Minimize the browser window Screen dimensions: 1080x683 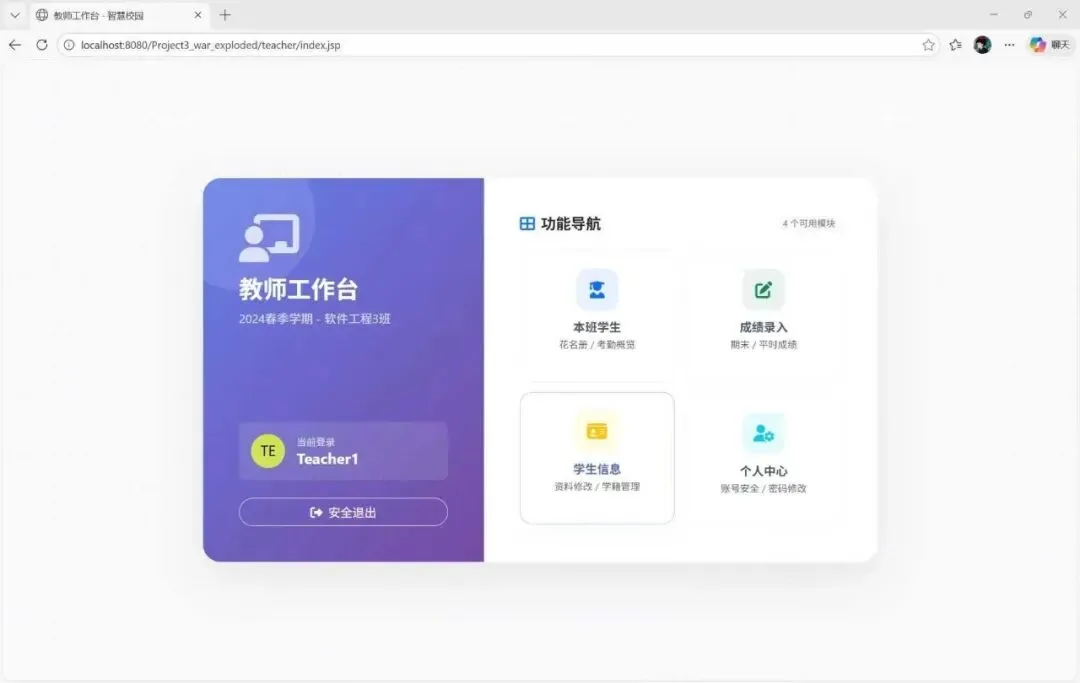click(993, 14)
